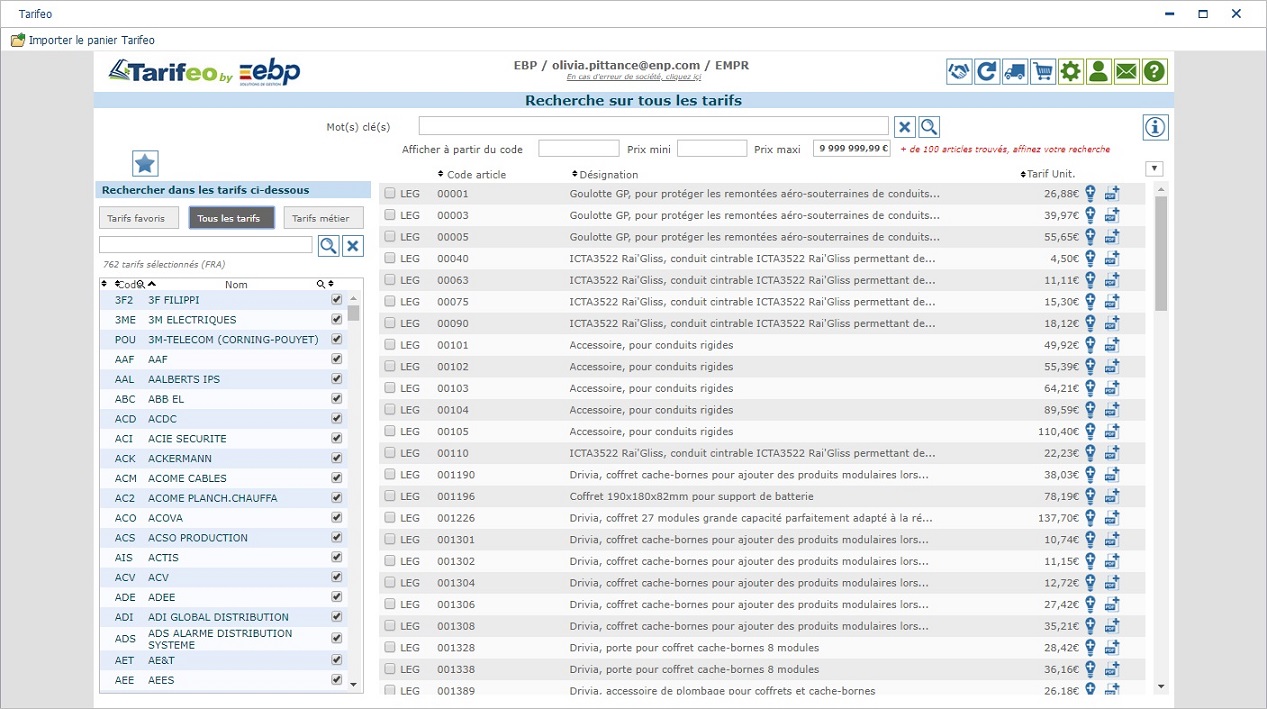Open the shopping cart icon
1267x709 pixels.
pyautogui.click(x=1043, y=71)
